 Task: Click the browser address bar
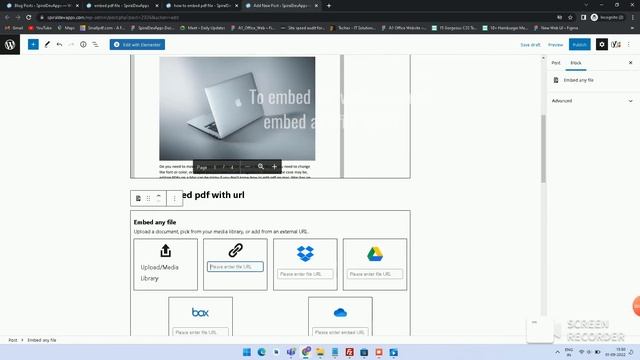pos(298,18)
